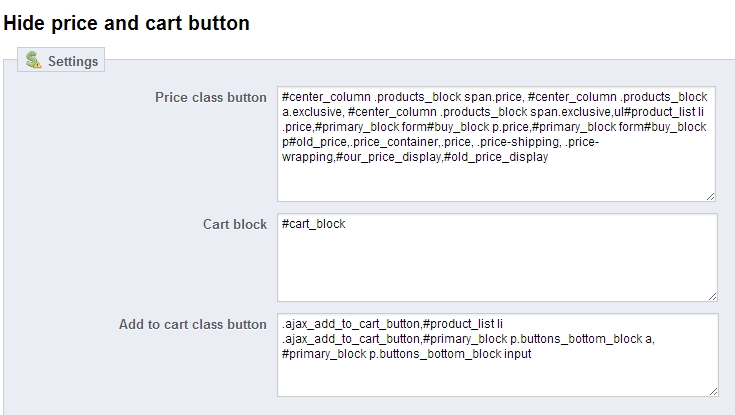Click the "Cart block" field label
The image size is (735, 415).
(235, 225)
